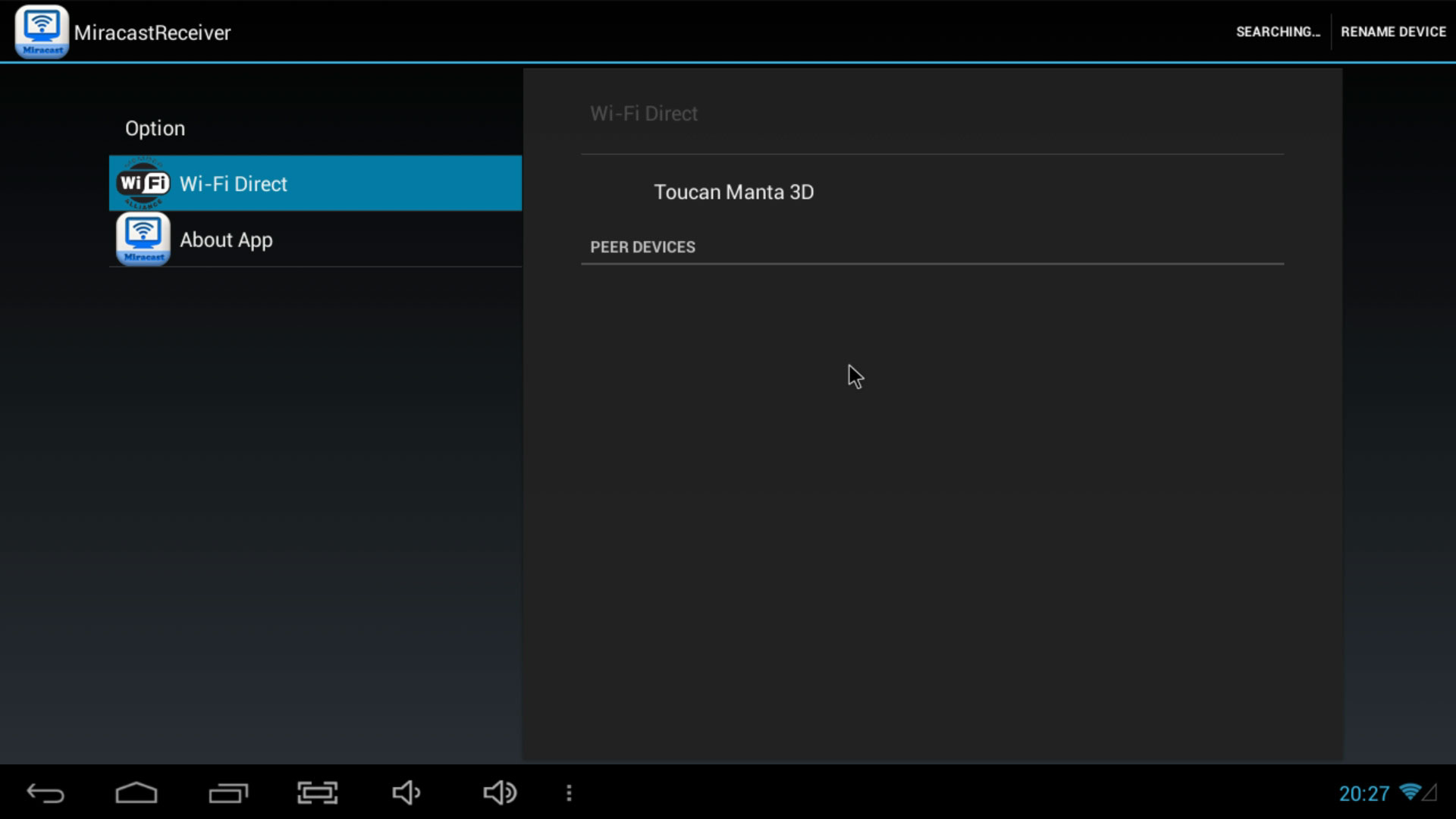Tap the Android home navigation icon

tap(136, 793)
